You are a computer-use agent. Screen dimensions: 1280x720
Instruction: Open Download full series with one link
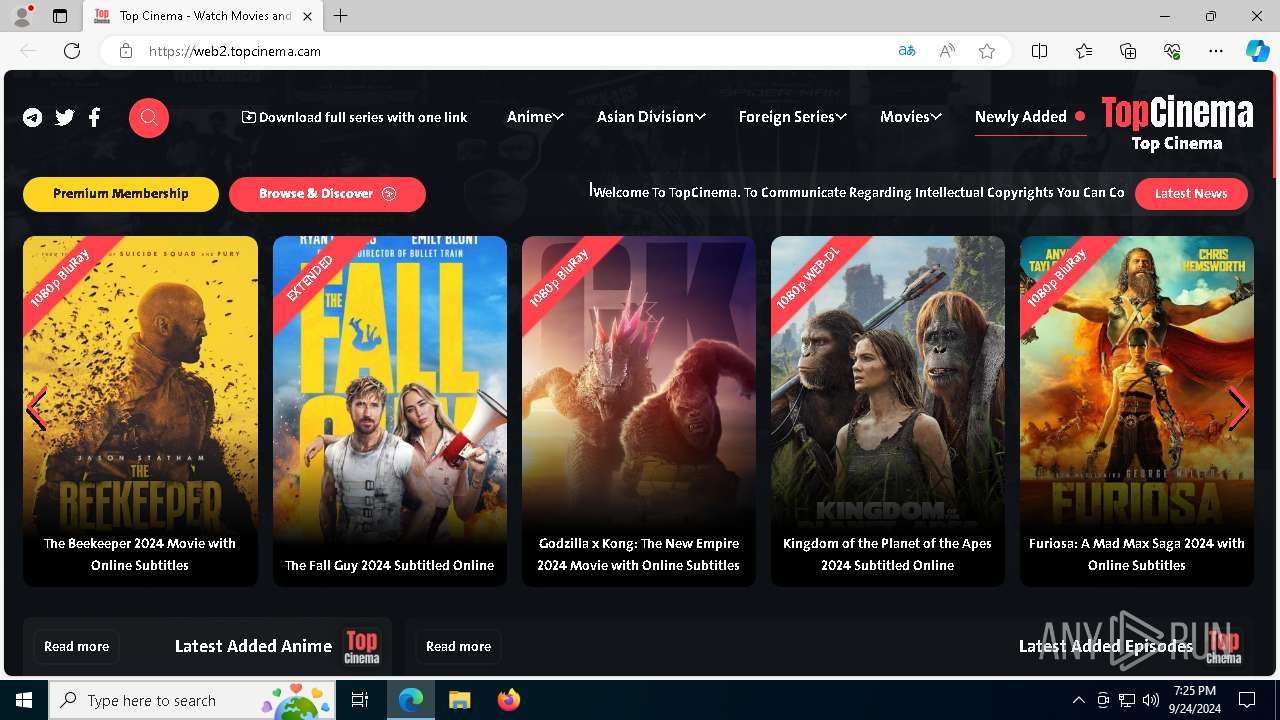click(x=355, y=117)
